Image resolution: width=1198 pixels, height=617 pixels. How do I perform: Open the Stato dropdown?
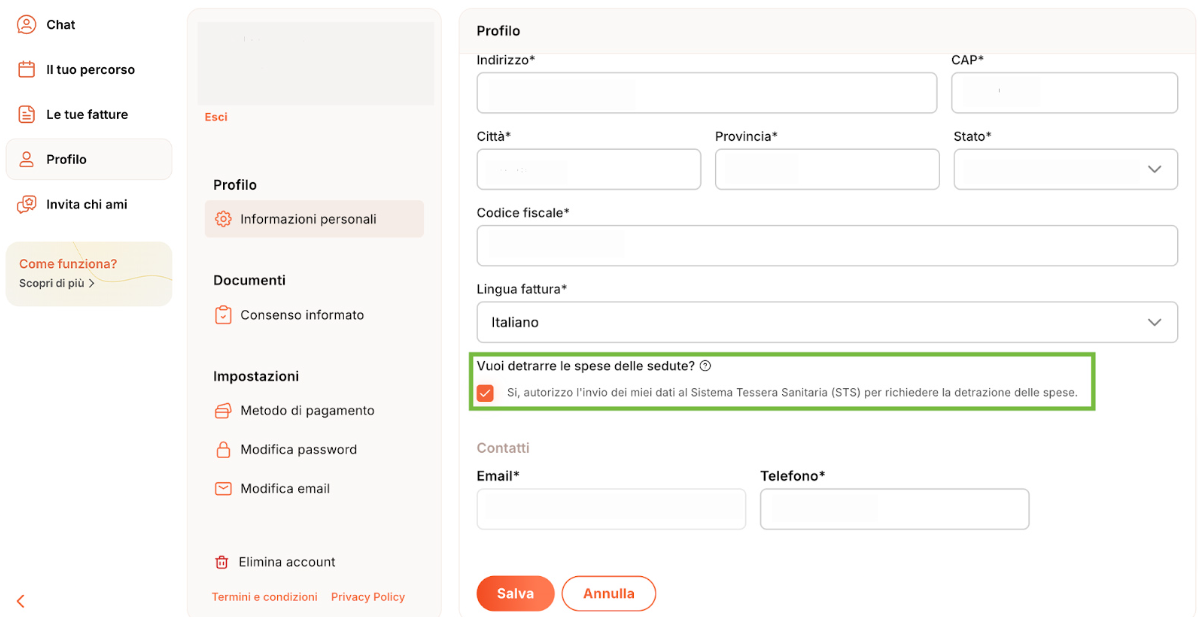(x=1065, y=170)
